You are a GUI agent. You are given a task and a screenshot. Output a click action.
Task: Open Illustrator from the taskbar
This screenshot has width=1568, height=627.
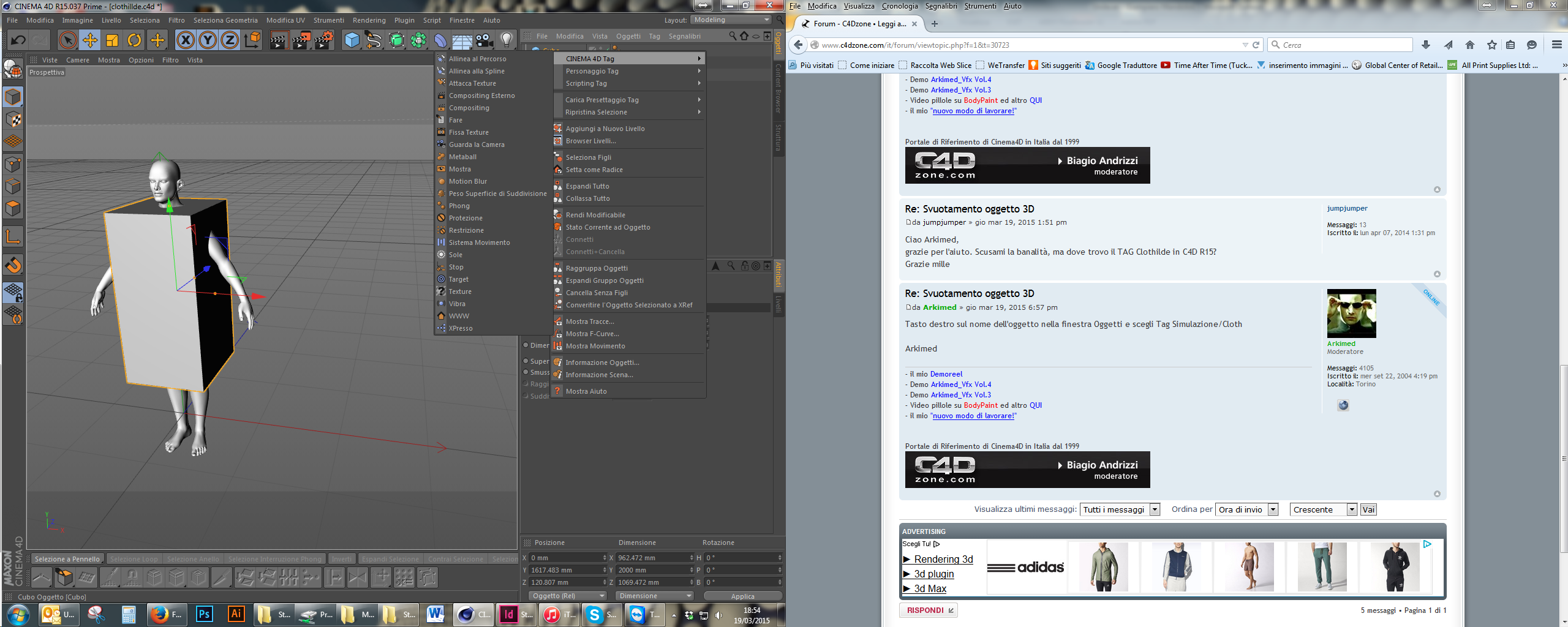[x=236, y=614]
